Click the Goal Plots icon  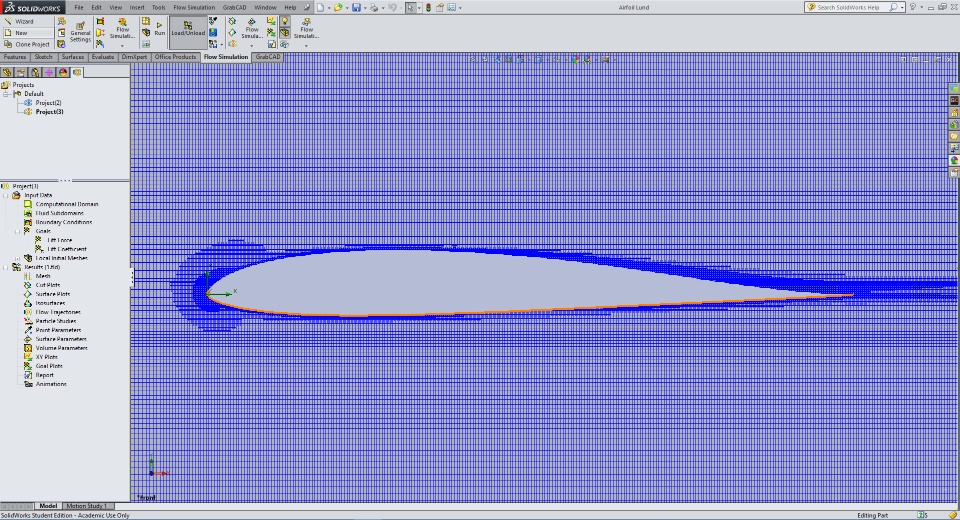pos(28,366)
